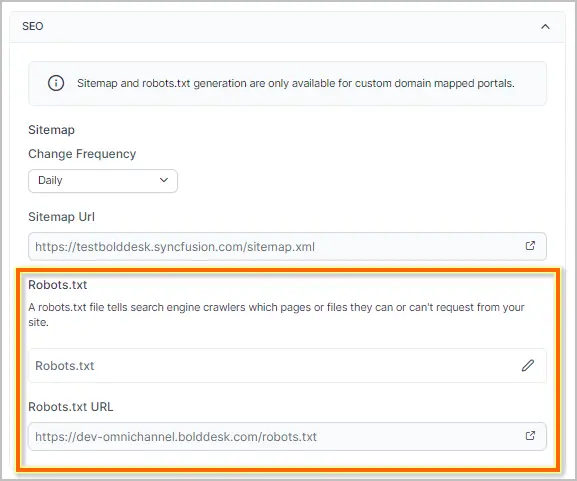Collapse the SEO section using the chevron
Viewport: 577px width, 481px height.
point(545,26)
